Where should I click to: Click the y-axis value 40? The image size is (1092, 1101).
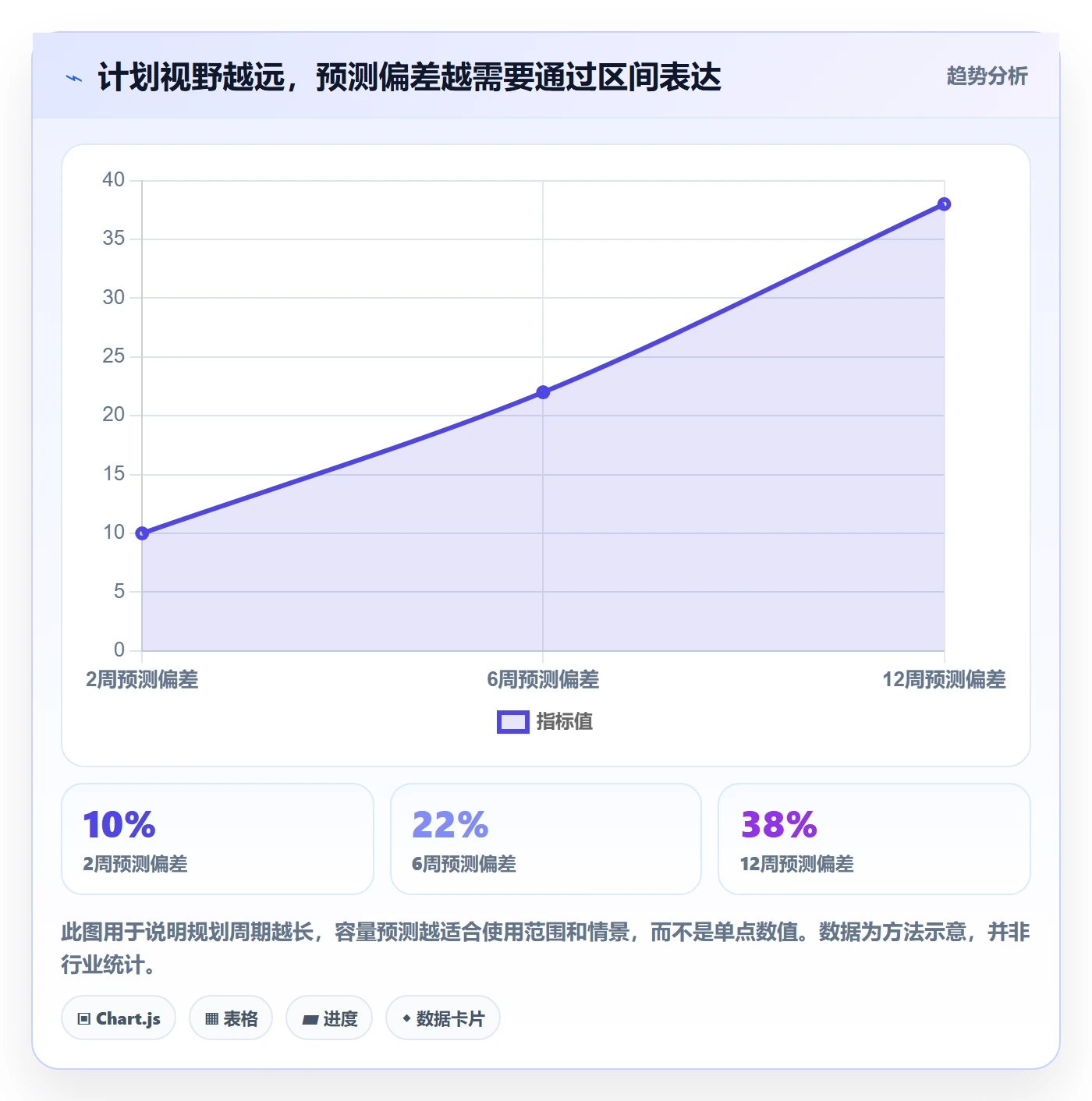click(114, 180)
